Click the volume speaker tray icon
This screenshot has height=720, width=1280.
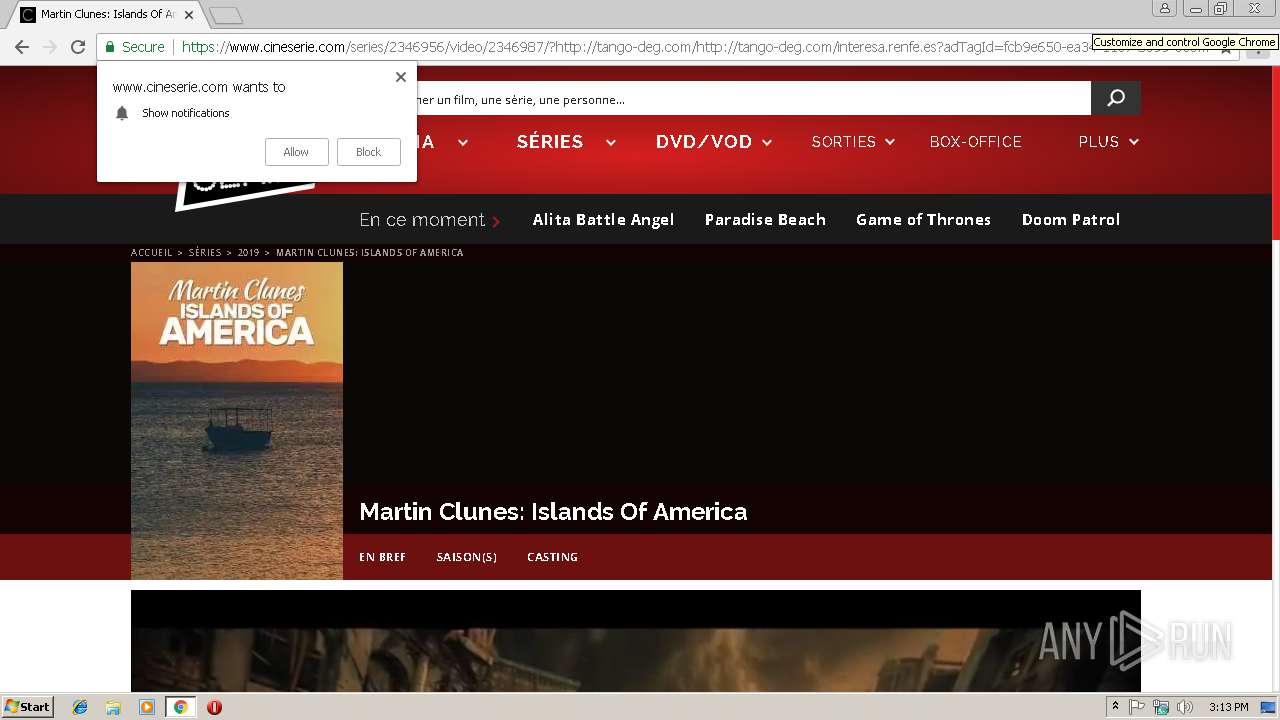1185,707
